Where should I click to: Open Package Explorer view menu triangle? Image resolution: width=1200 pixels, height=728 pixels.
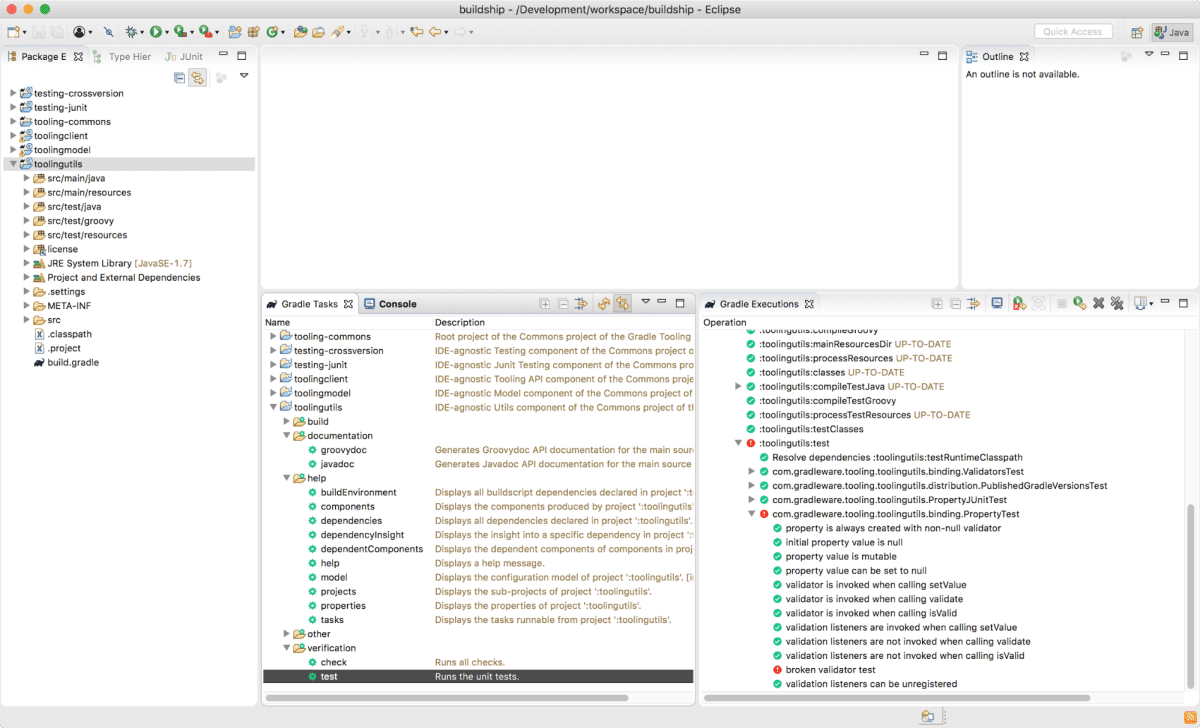(x=244, y=76)
